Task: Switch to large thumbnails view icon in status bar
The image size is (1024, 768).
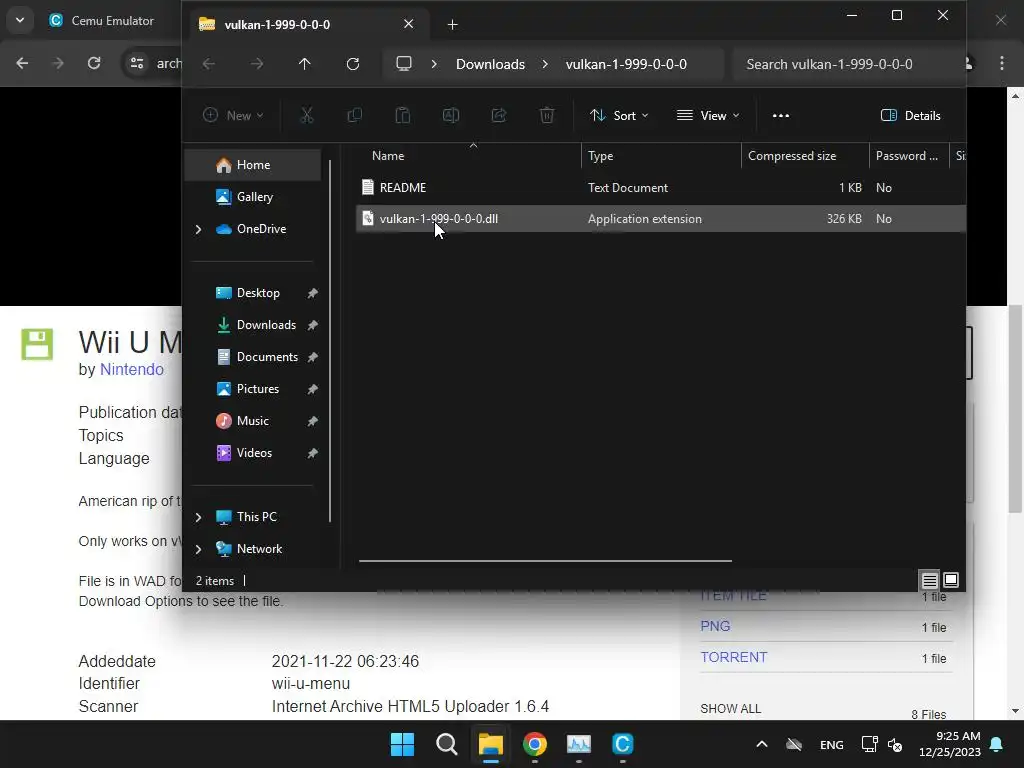Action: point(951,580)
